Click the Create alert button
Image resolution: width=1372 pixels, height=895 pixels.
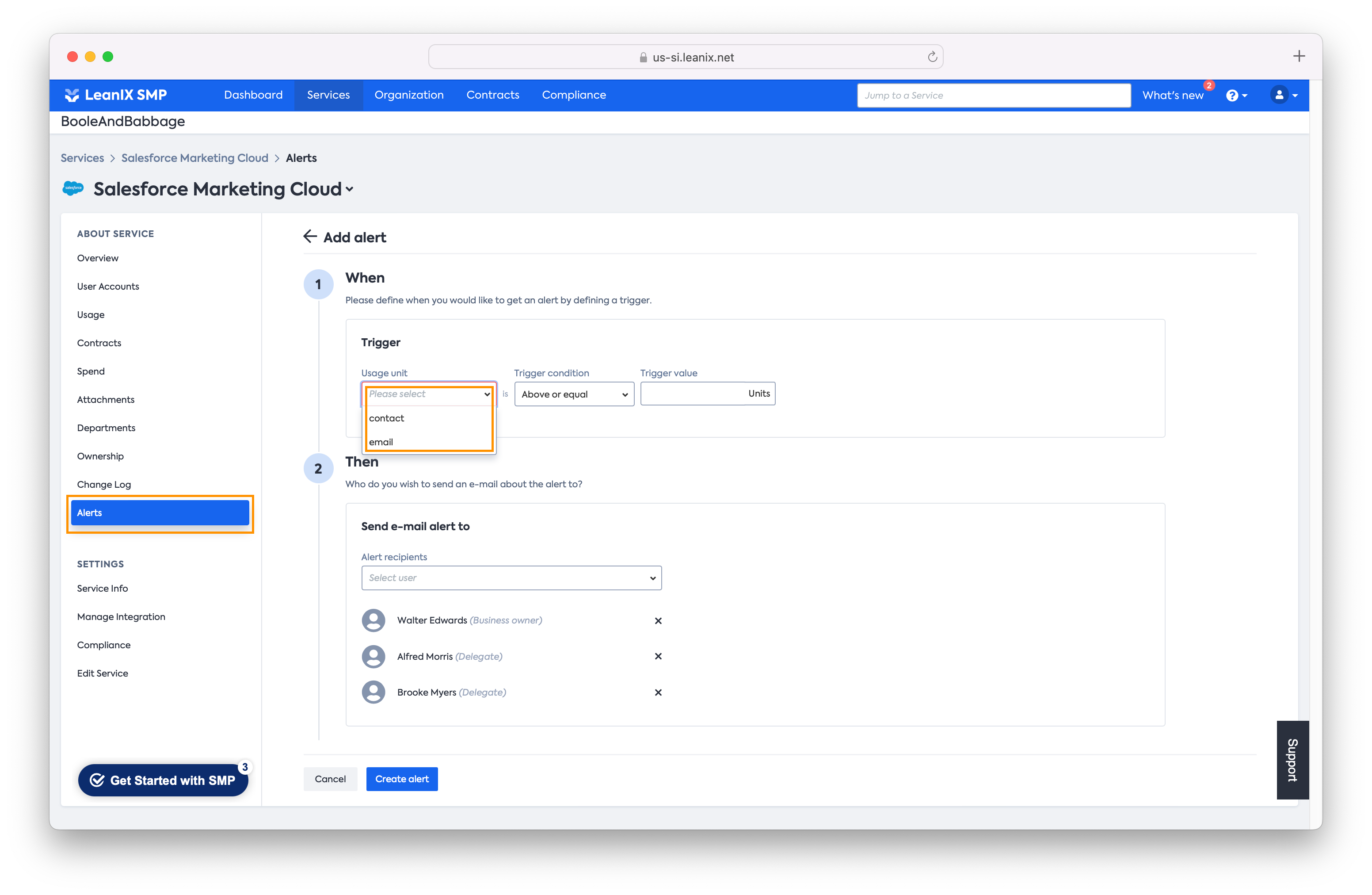click(x=402, y=779)
